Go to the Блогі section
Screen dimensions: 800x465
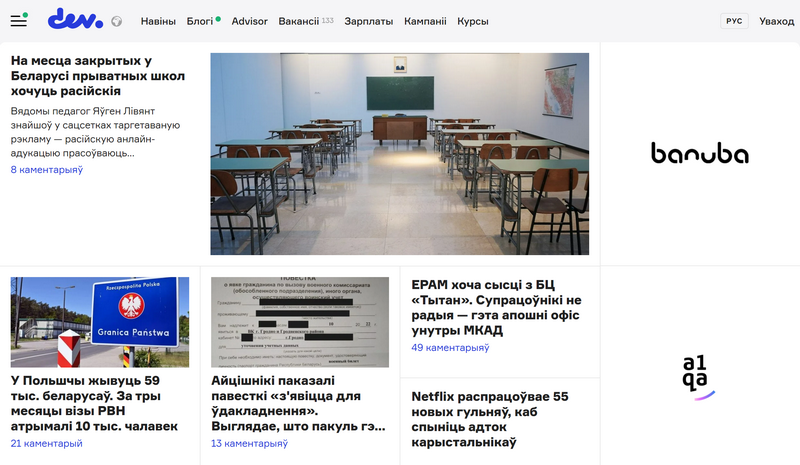tap(200, 21)
